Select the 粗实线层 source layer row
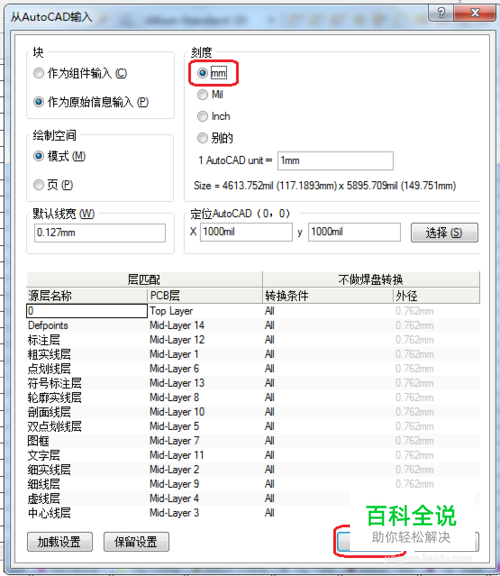Screen dimensions: 500x576 coord(87,354)
